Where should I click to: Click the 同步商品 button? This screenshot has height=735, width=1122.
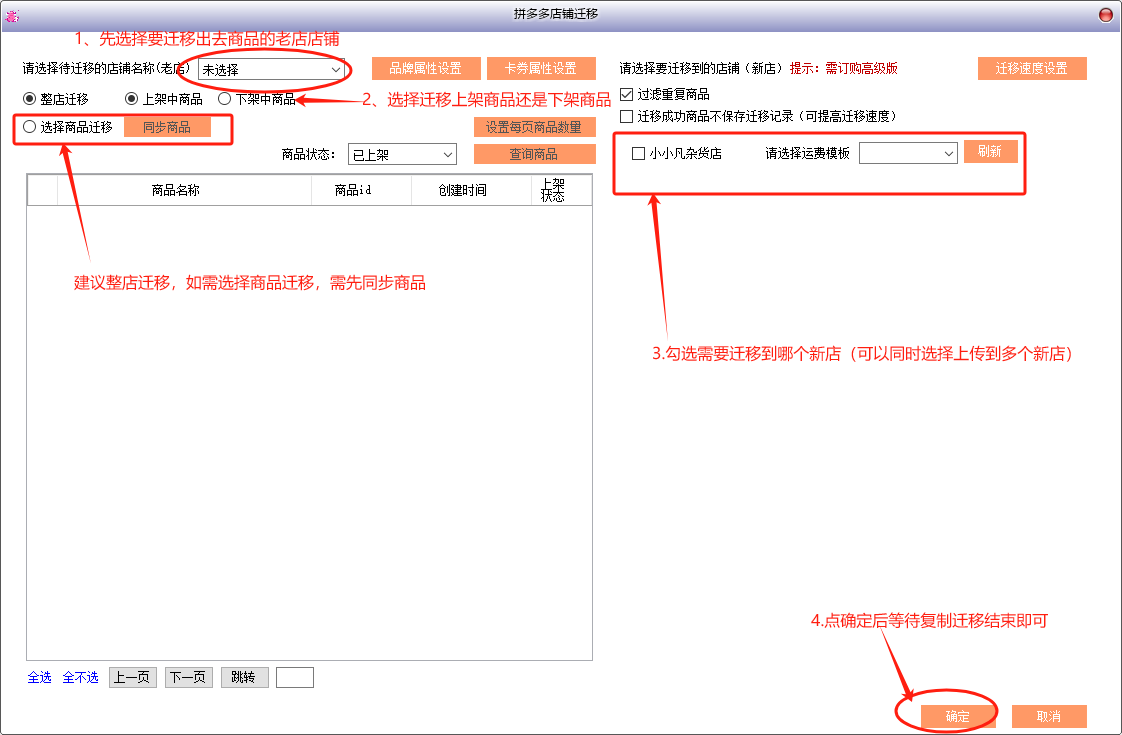pyautogui.click(x=167, y=127)
